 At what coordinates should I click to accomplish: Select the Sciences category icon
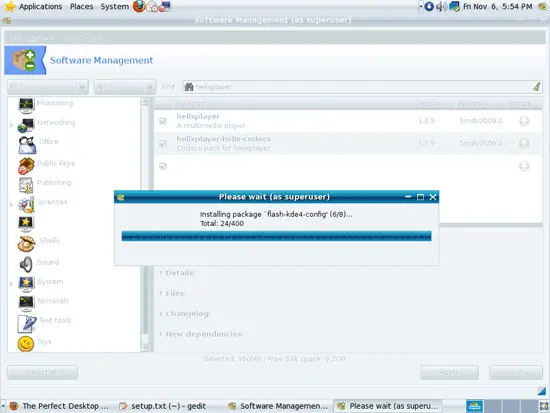(x=26, y=205)
